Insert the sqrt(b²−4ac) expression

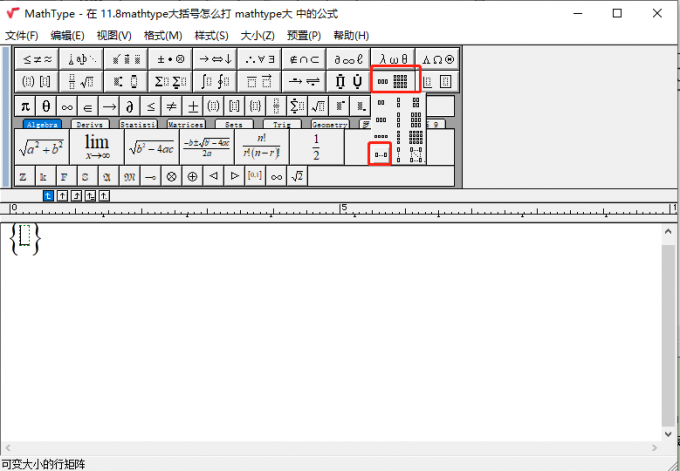152,147
